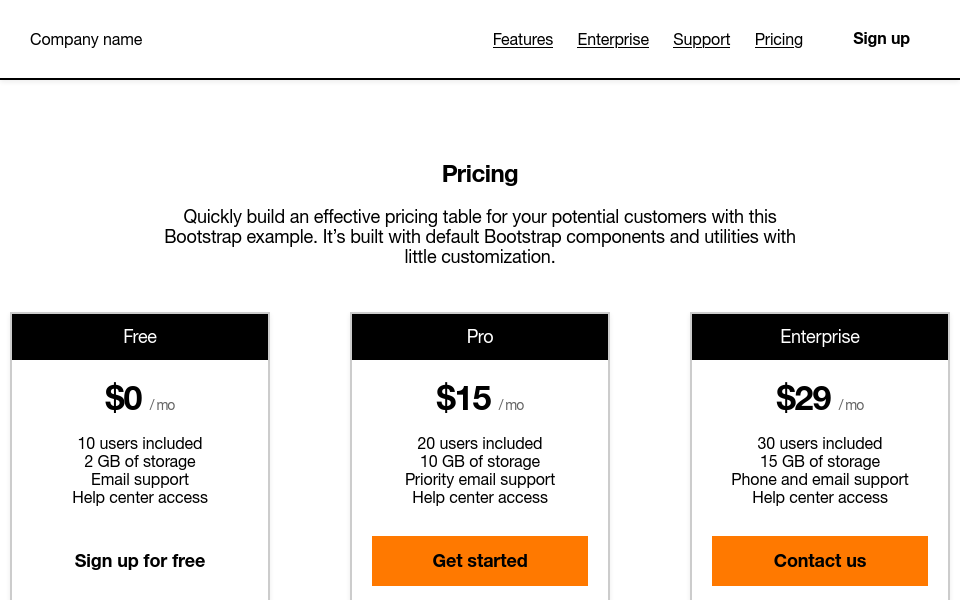Image resolution: width=960 pixels, height=600 pixels.
Task: Click Sign up for free on the Free plan
Action: (x=139, y=560)
